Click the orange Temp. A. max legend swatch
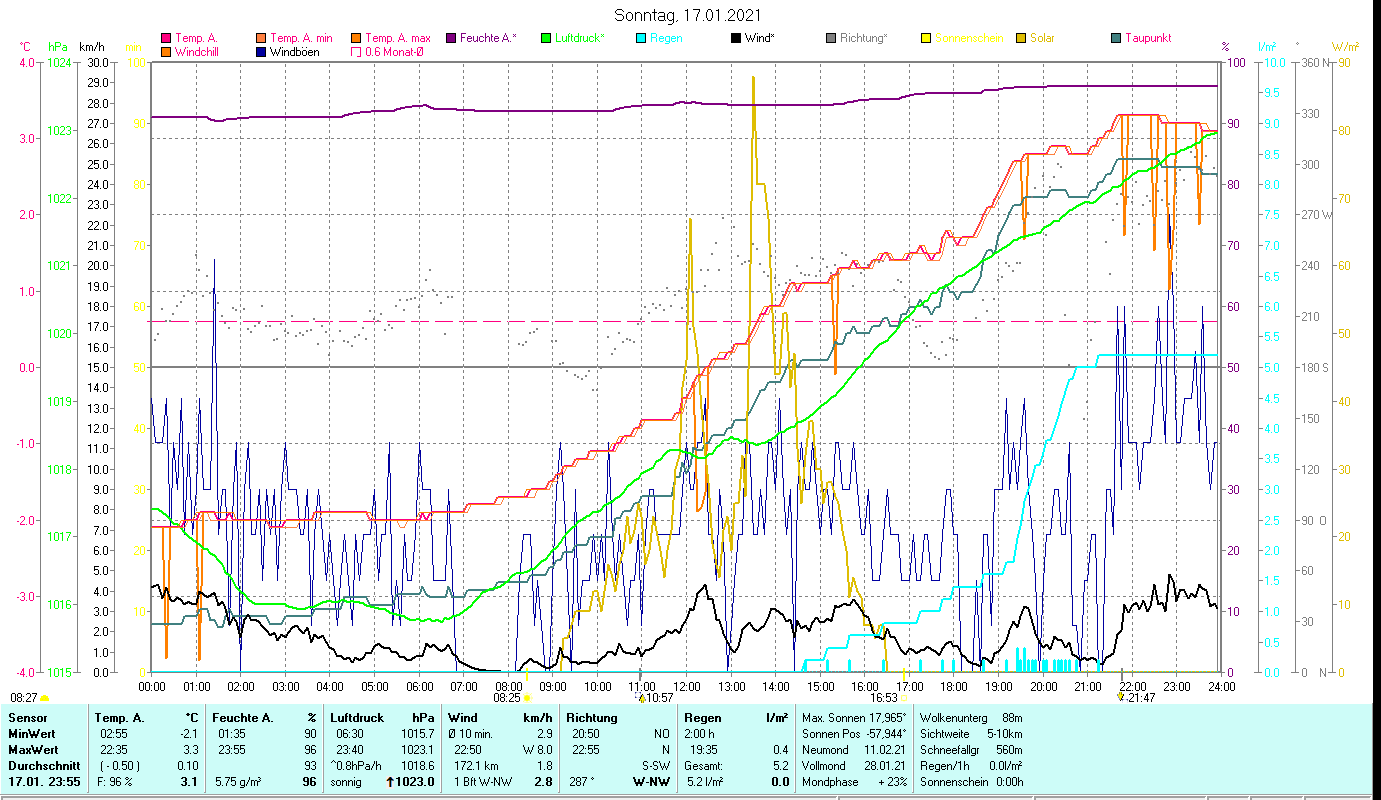This screenshot has width=1381, height=800. (x=356, y=38)
